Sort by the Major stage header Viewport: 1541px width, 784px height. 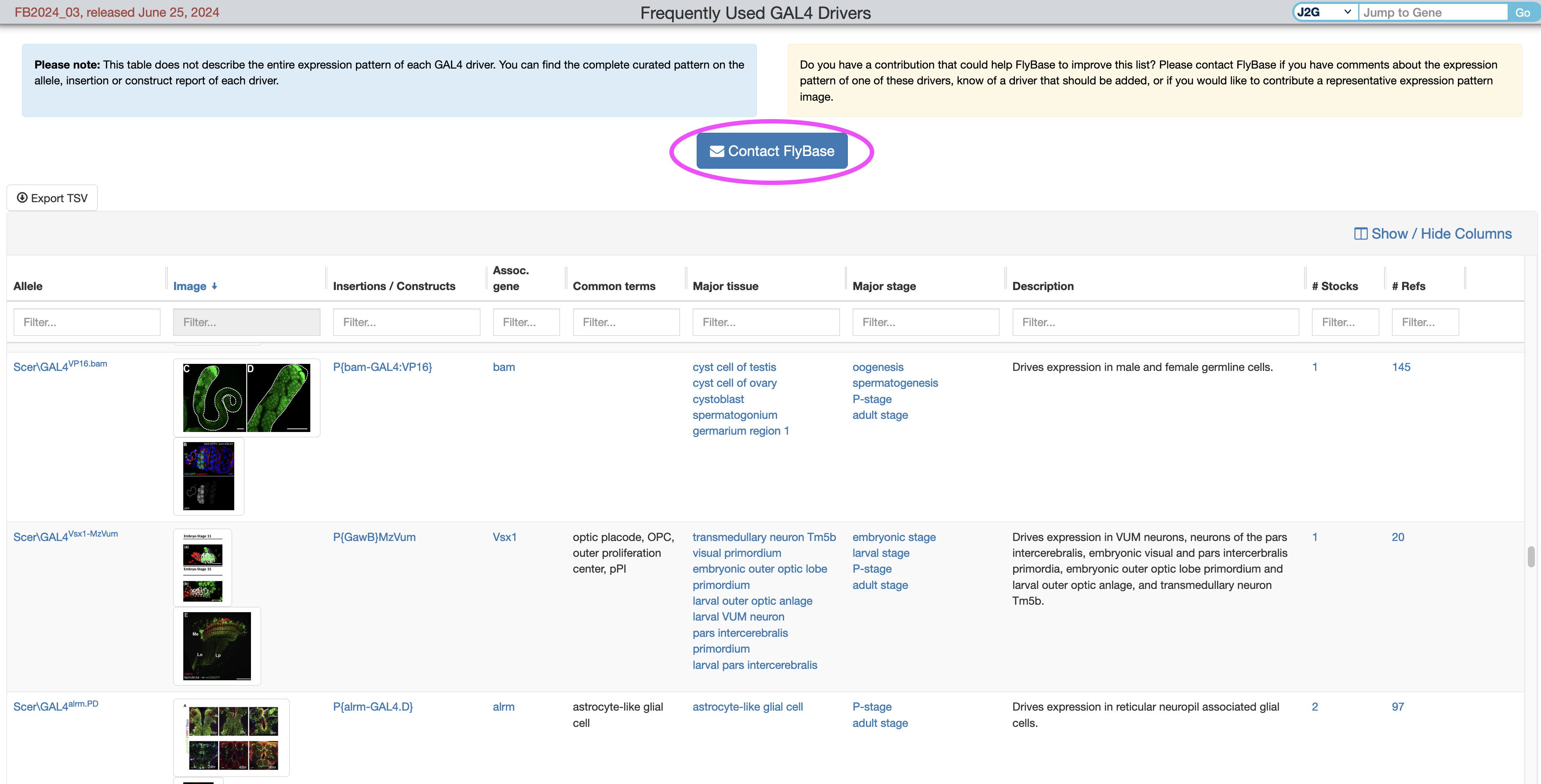(883, 286)
